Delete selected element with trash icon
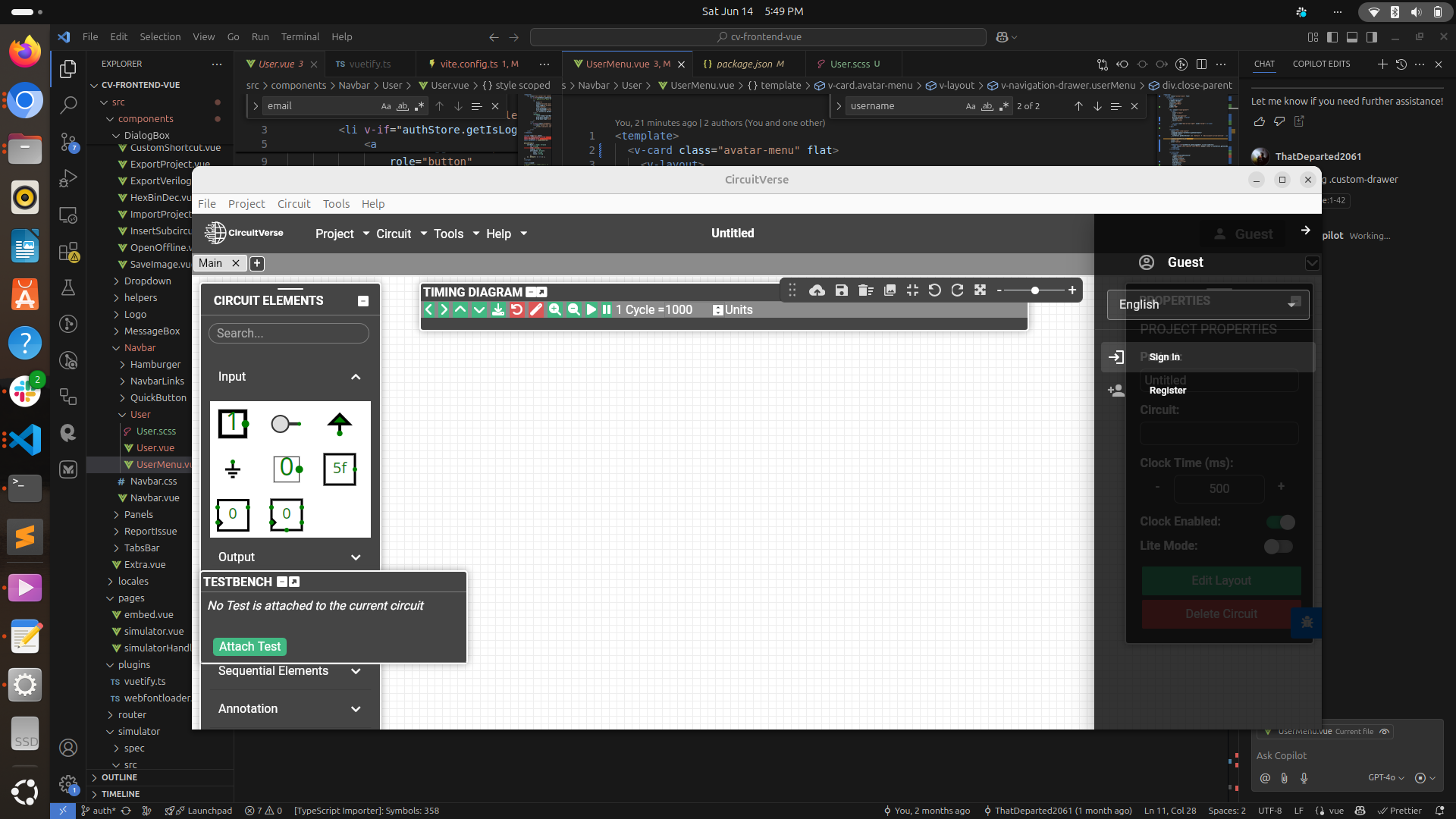Image resolution: width=1456 pixels, height=819 pixels. point(865,290)
